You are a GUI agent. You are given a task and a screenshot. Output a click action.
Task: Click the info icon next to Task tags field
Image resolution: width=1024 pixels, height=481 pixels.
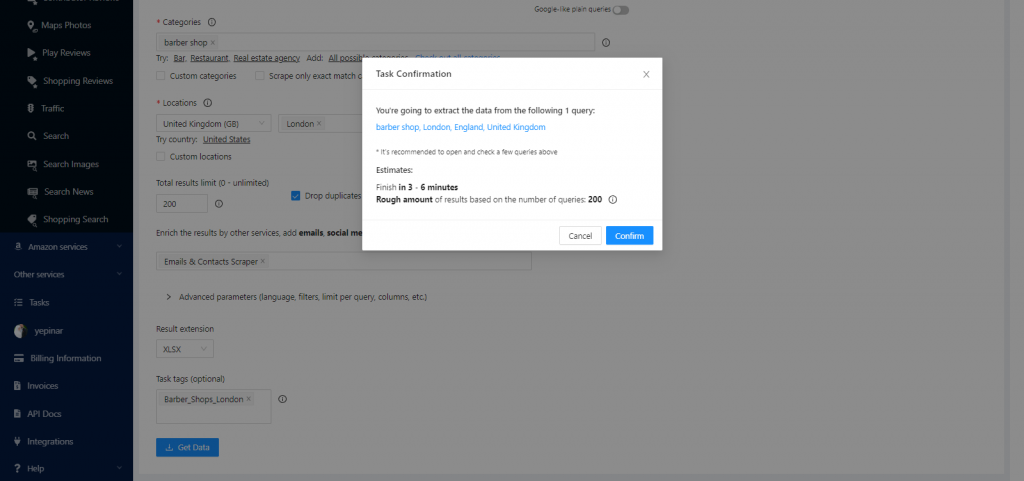pos(282,399)
